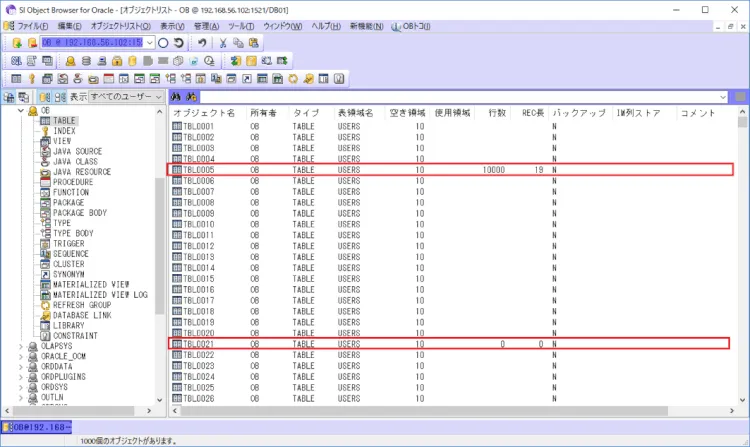Click the new connection icon in top toolbar
The width and height of the screenshot is (750, 447).
(x=17, y=43)
